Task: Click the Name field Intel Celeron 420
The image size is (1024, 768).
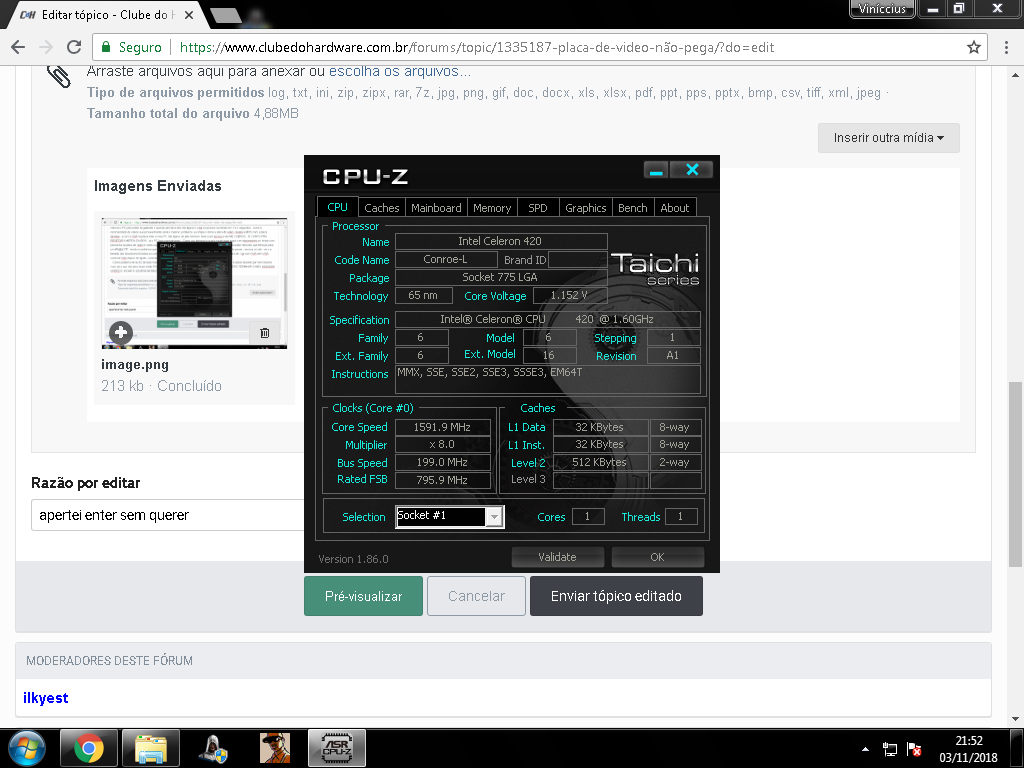Action: click(501, 242)
